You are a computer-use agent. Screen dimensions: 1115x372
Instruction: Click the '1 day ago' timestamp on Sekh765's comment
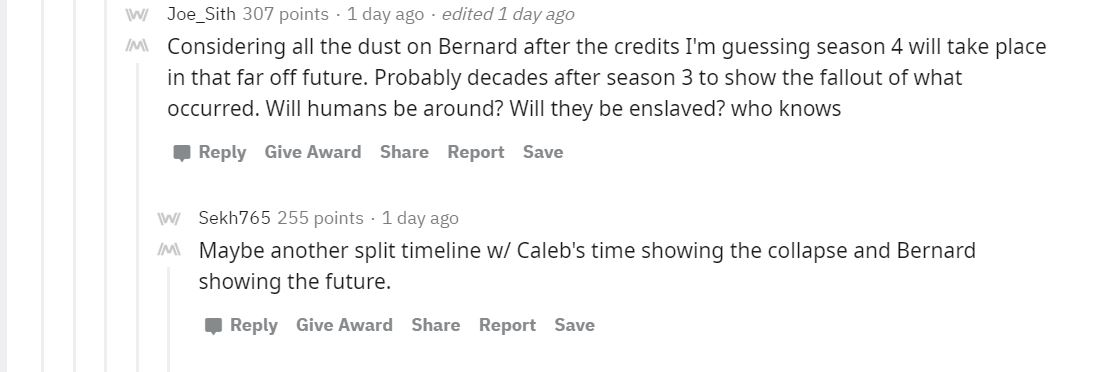point(420,218)
